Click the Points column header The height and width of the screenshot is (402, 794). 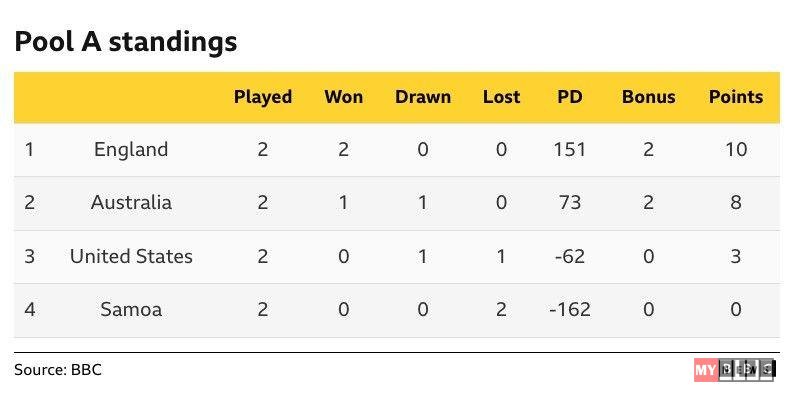pos(736,97)
